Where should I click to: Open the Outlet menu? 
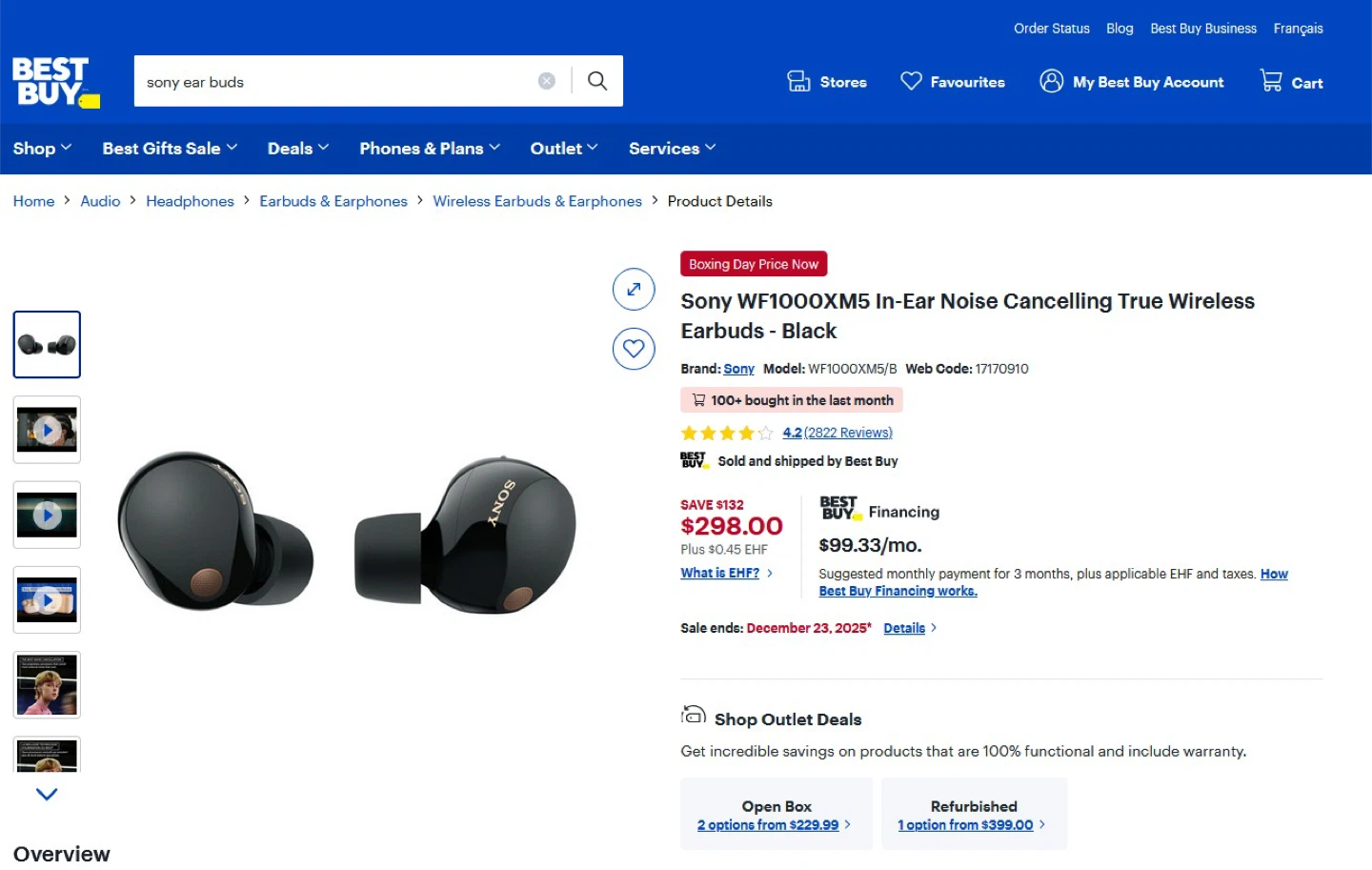564,149
